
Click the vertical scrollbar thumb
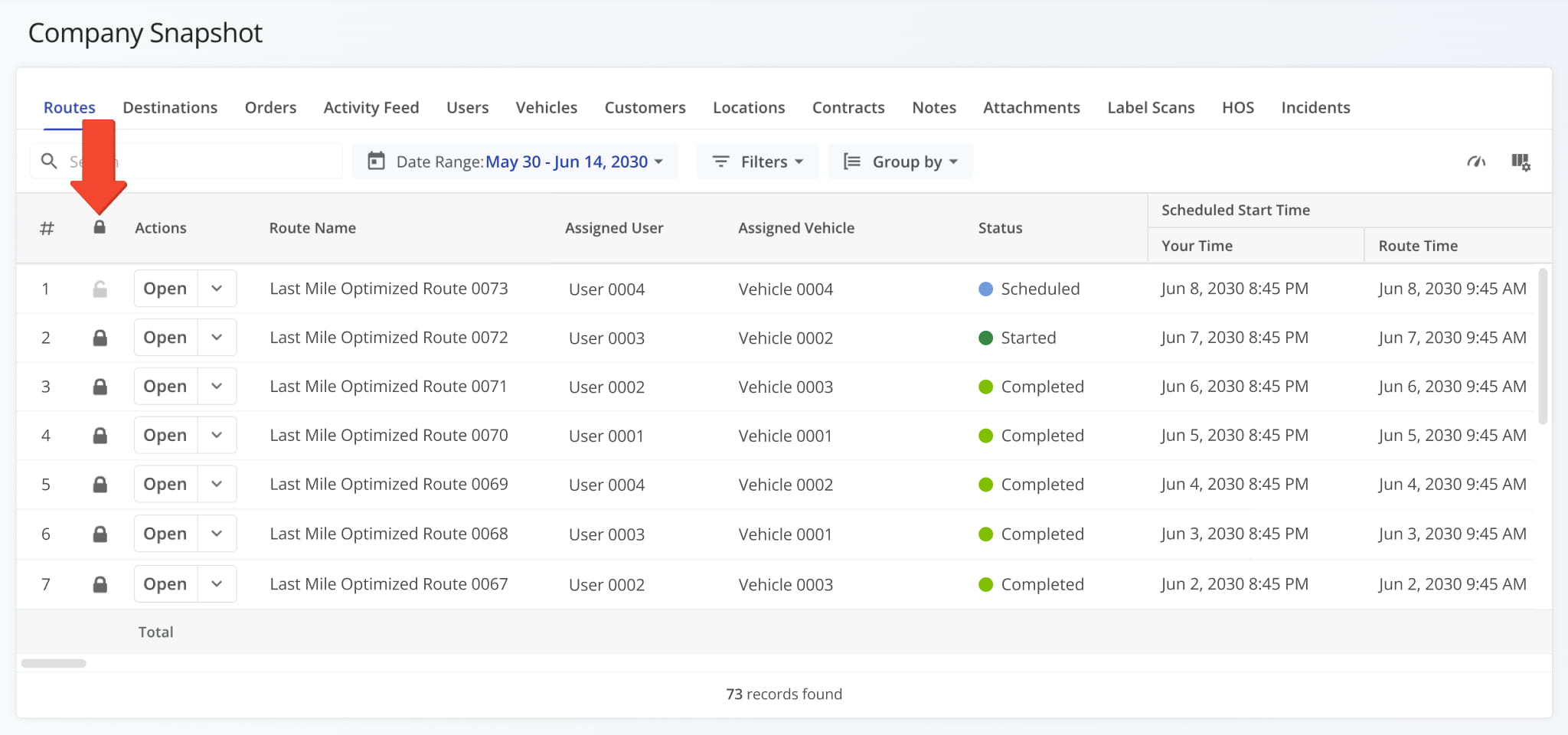[1543, 346]
